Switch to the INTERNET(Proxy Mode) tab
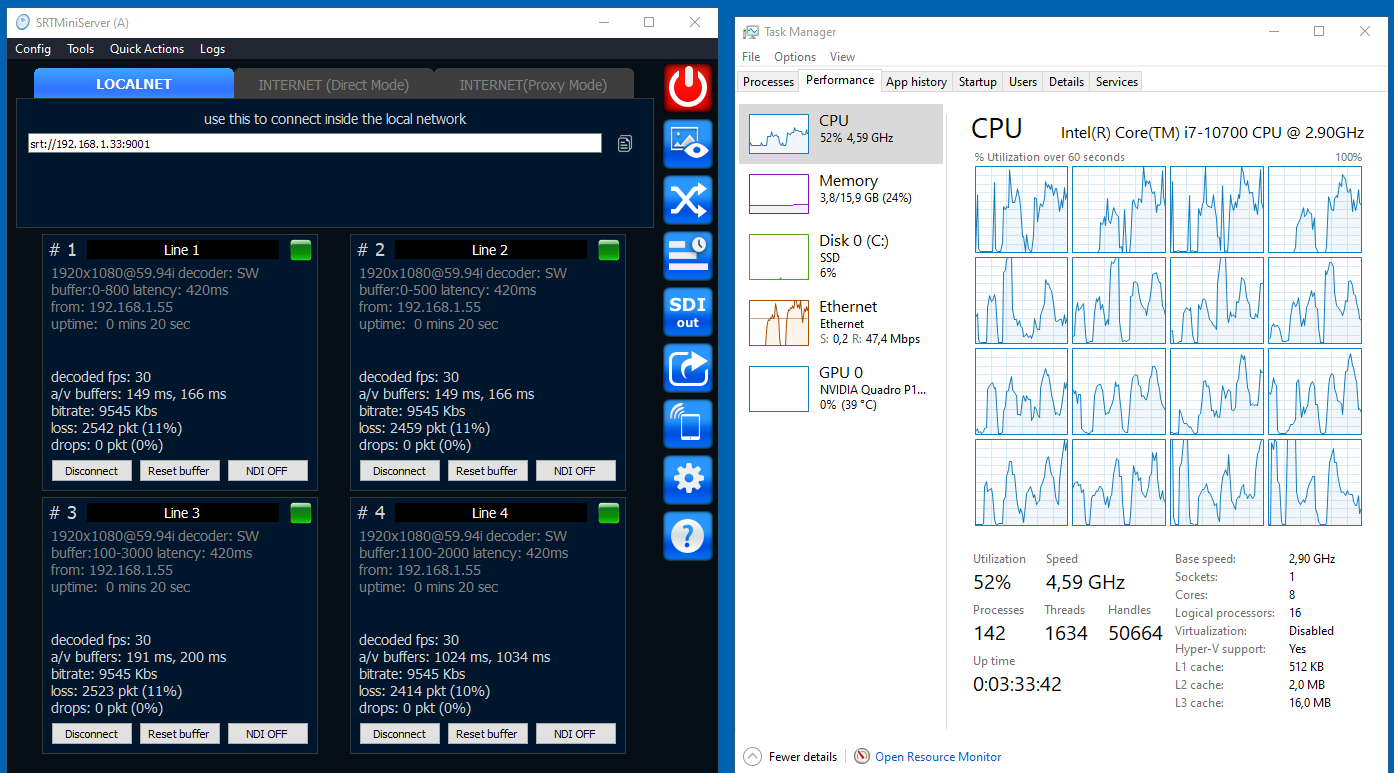The height and width of the screenshot is (773, 1394). click(x=534, y=84)
